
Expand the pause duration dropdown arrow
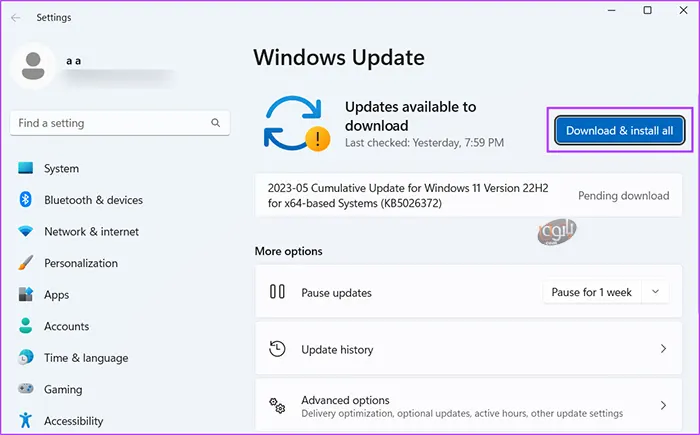pos(655,292)
